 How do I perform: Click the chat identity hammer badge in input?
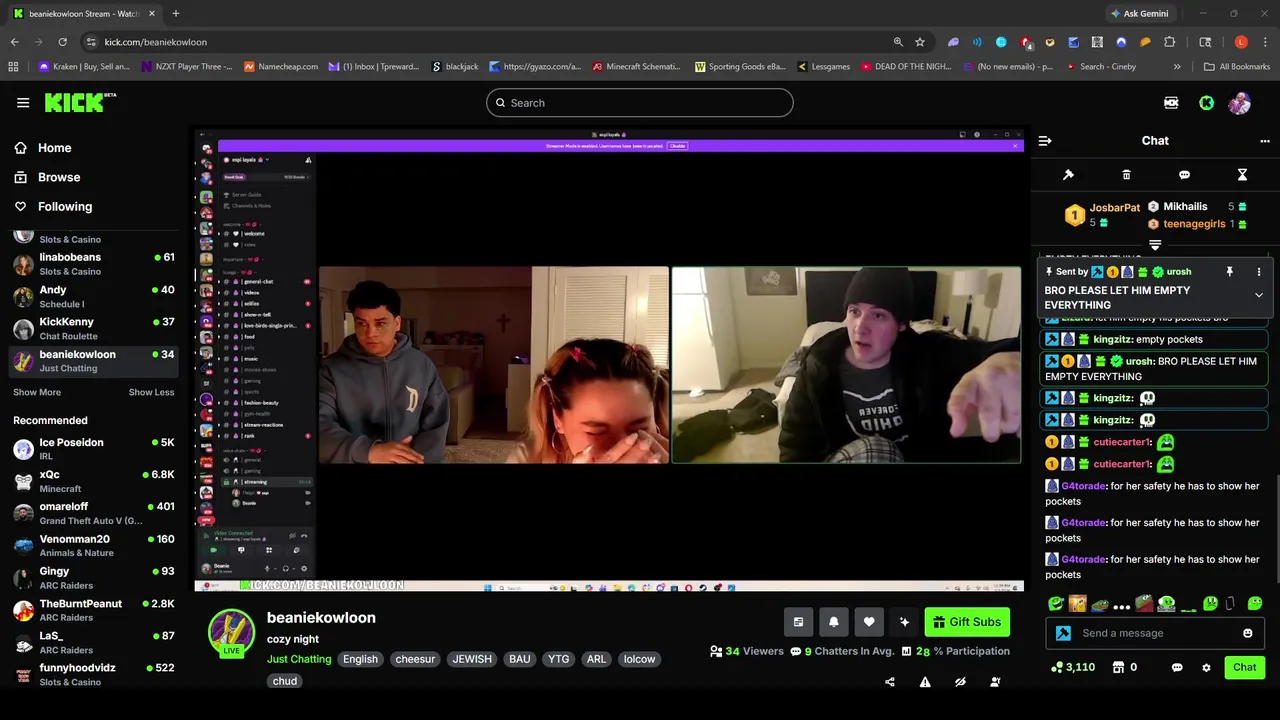pos(1063,633)
